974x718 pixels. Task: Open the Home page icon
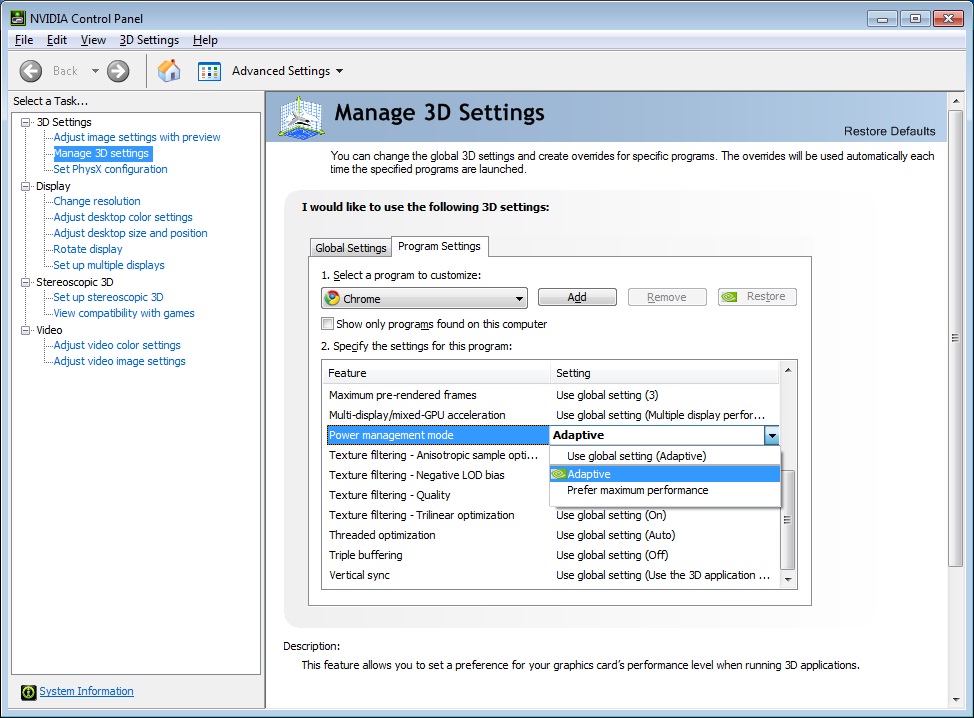(x=169, y=71)
